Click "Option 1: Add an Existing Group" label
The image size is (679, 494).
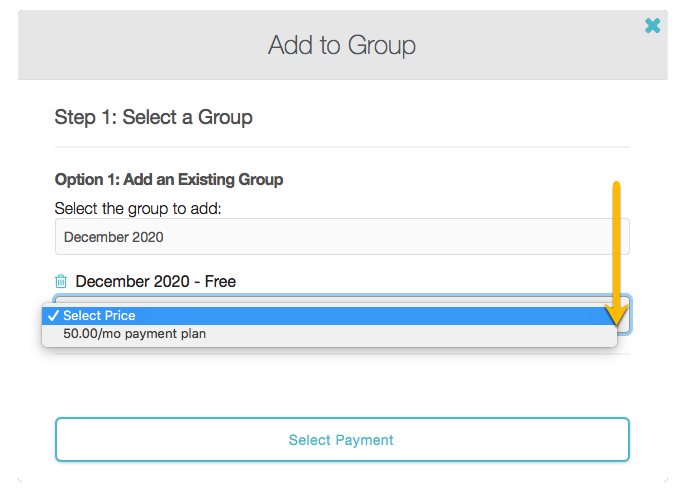coord(169,180)
